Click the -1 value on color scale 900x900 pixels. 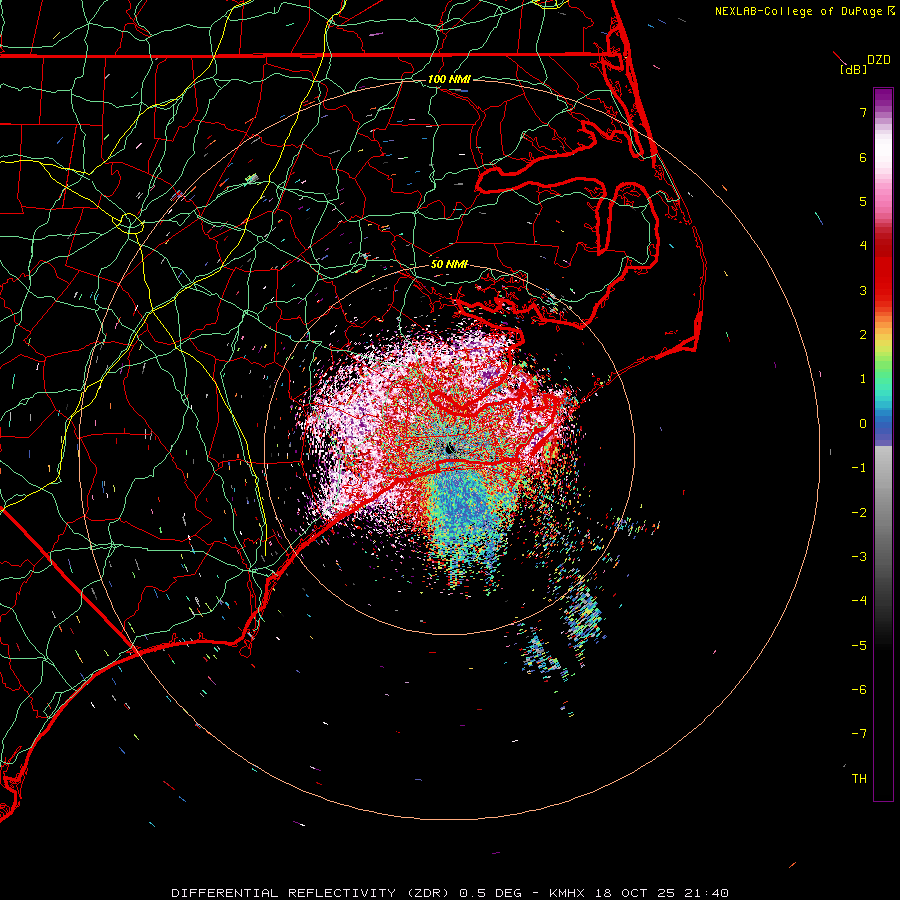click(x=859, y=468)
